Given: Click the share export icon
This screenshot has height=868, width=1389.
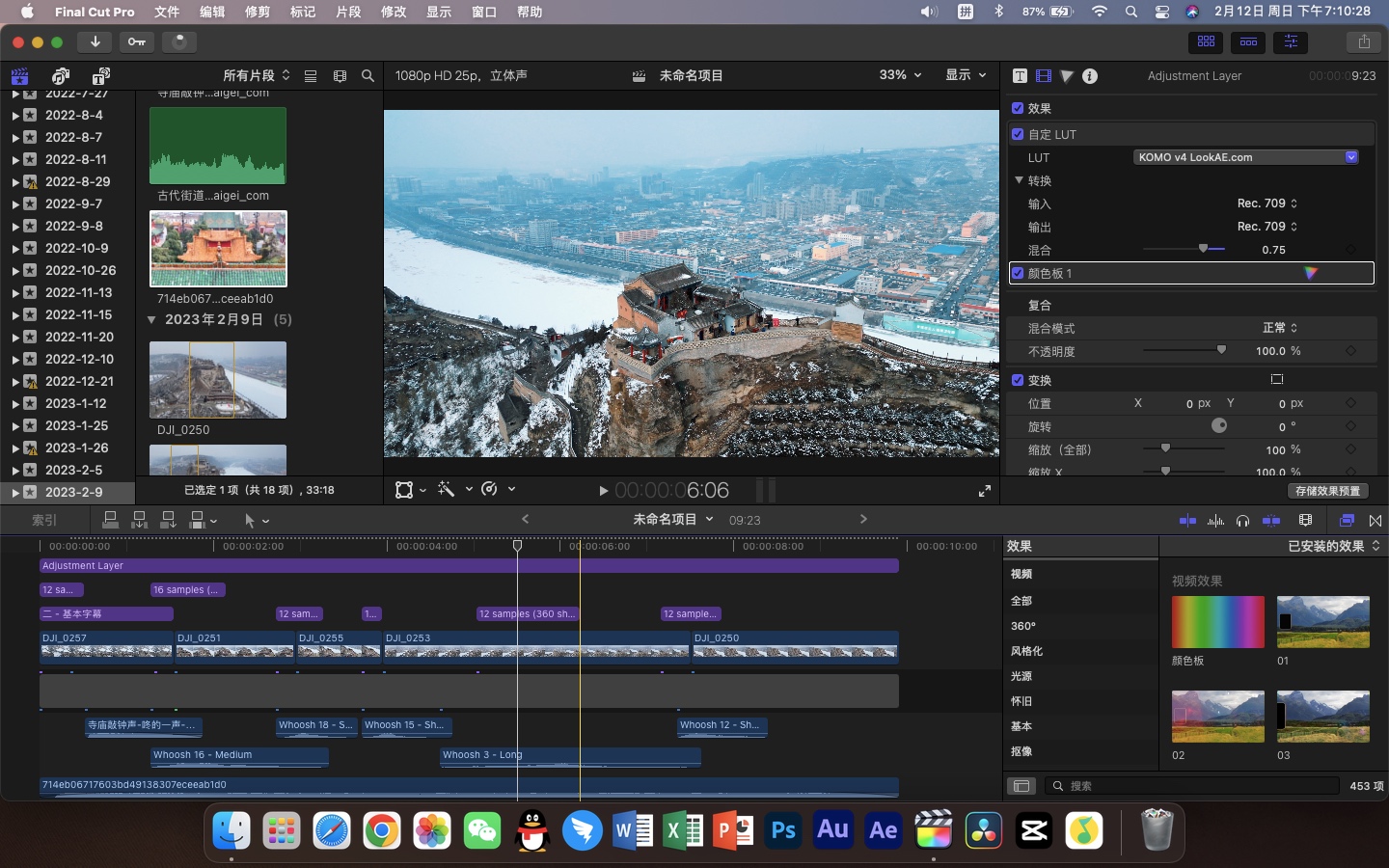Looking at the screenshot, I should tap(1363, 41).
